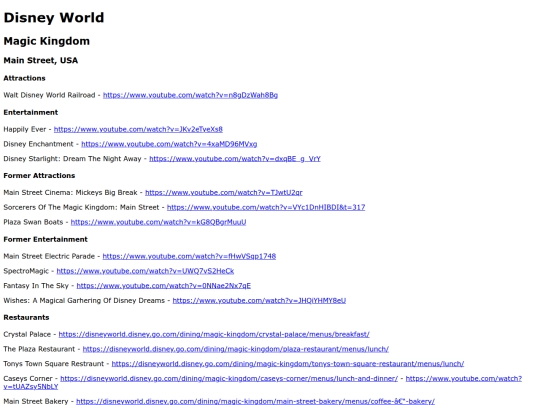Click the Restaurants subheading
Image resolution: width=540 pixels, height=405 pixels.
click(x=26, y=318)
